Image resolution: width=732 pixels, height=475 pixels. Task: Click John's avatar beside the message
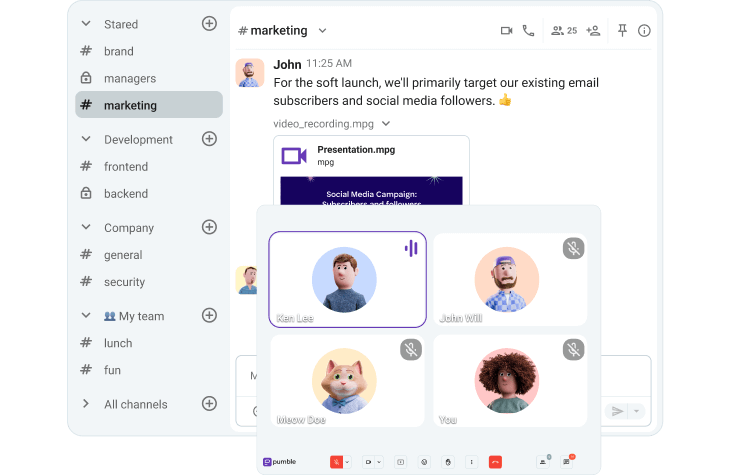click(250, 73)
